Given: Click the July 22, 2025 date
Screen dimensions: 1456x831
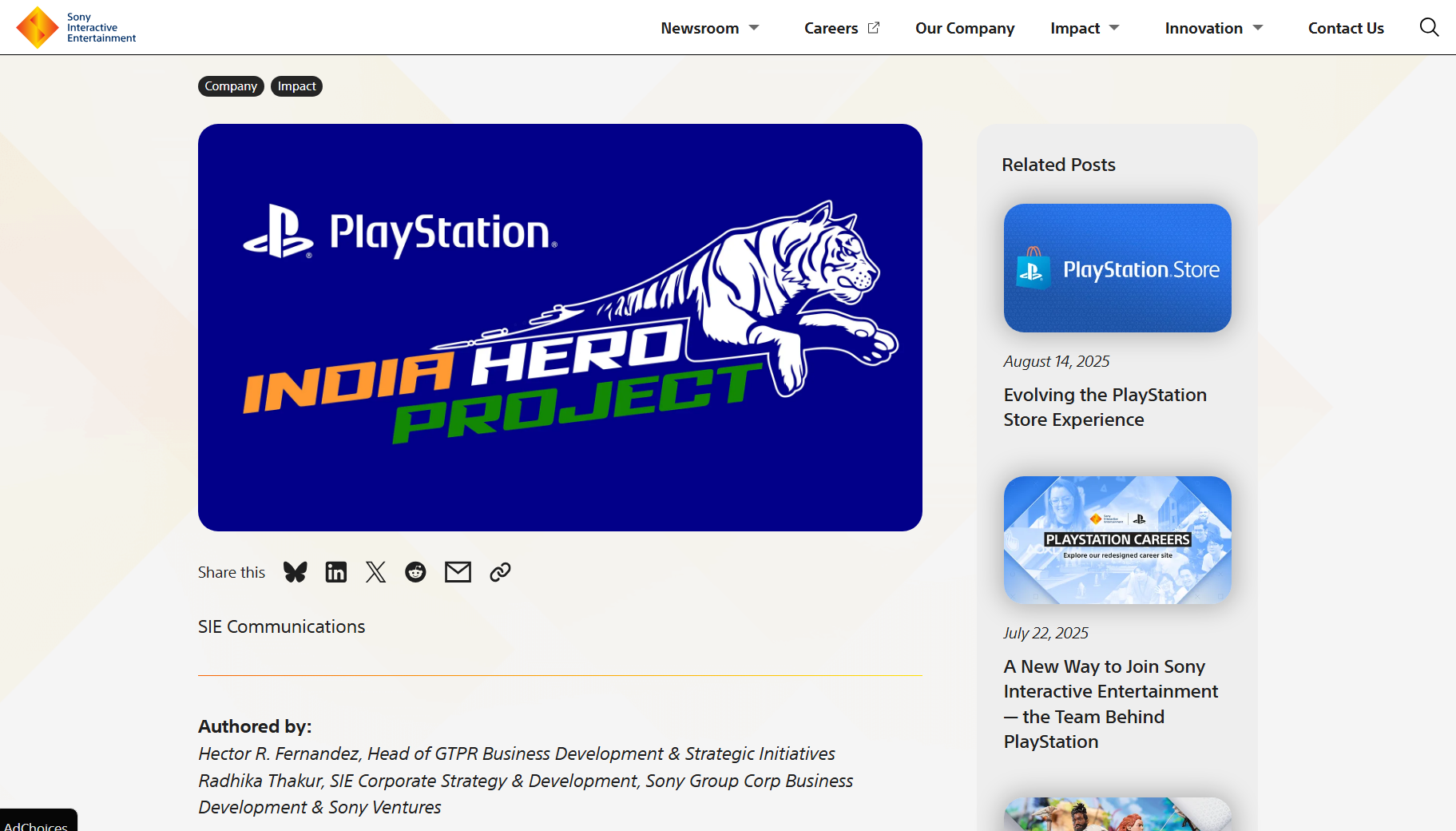Looking at the screenshot, I should [x=1046, y=633].
